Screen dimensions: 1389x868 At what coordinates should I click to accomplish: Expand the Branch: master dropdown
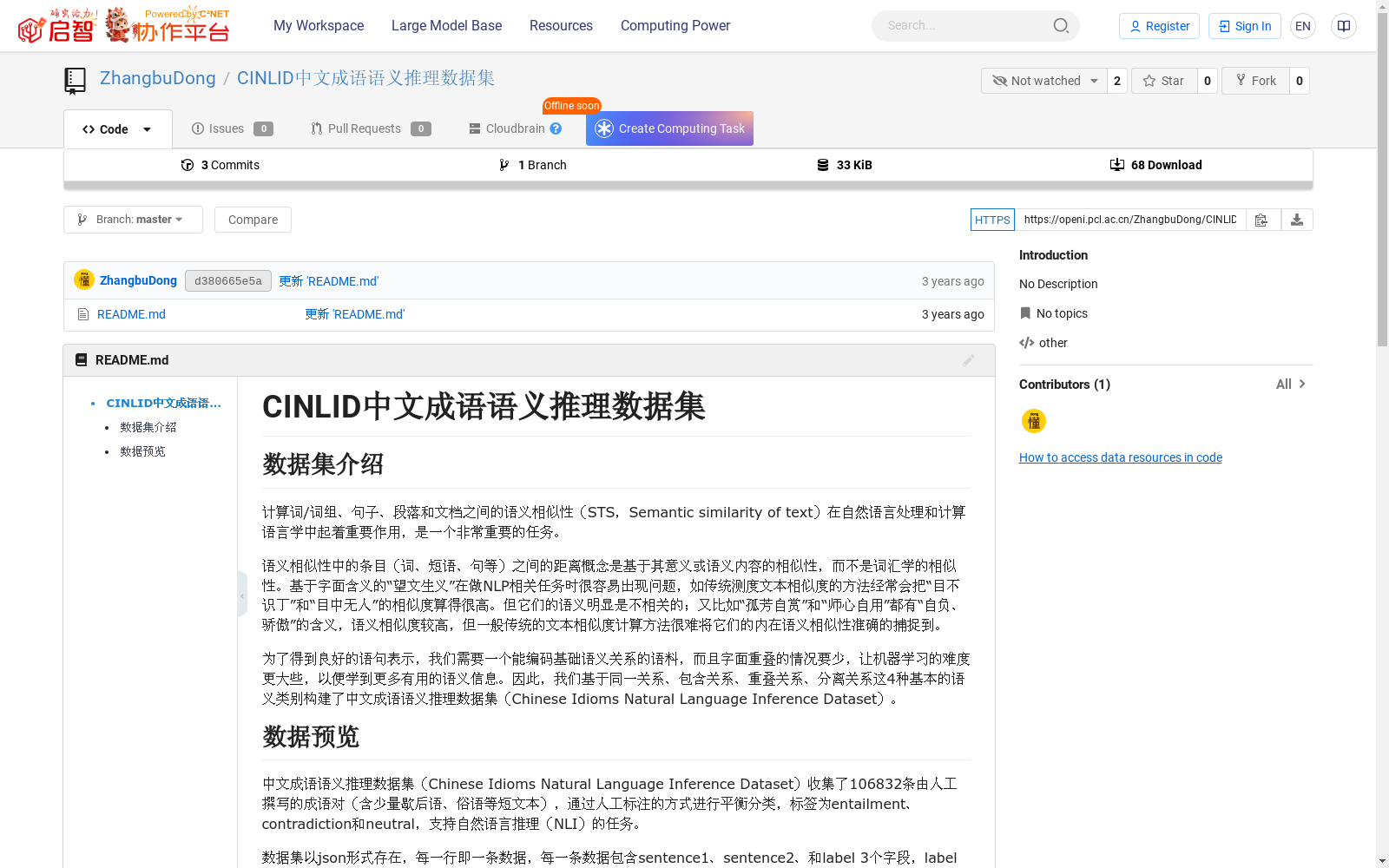click(x=132, y=219)
